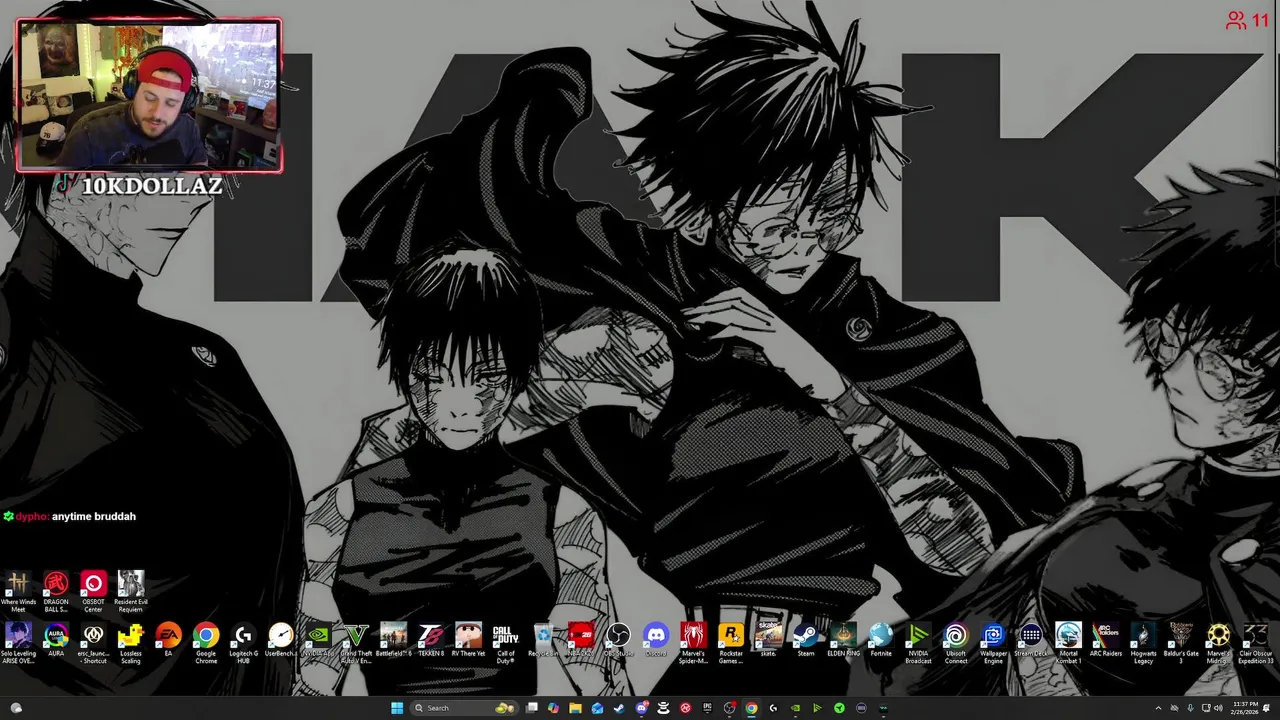
Task: Select Grand Theft Auto V desktop icon
Action: coord(356,643)
